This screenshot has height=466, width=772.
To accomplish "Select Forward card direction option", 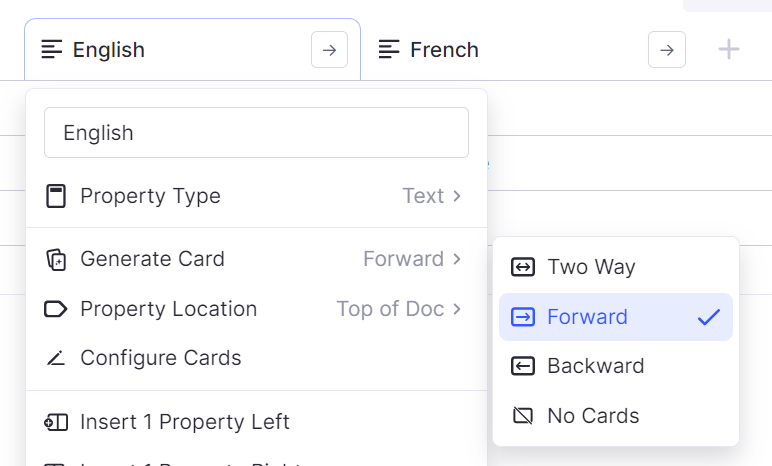I will (x=616, y=317).
